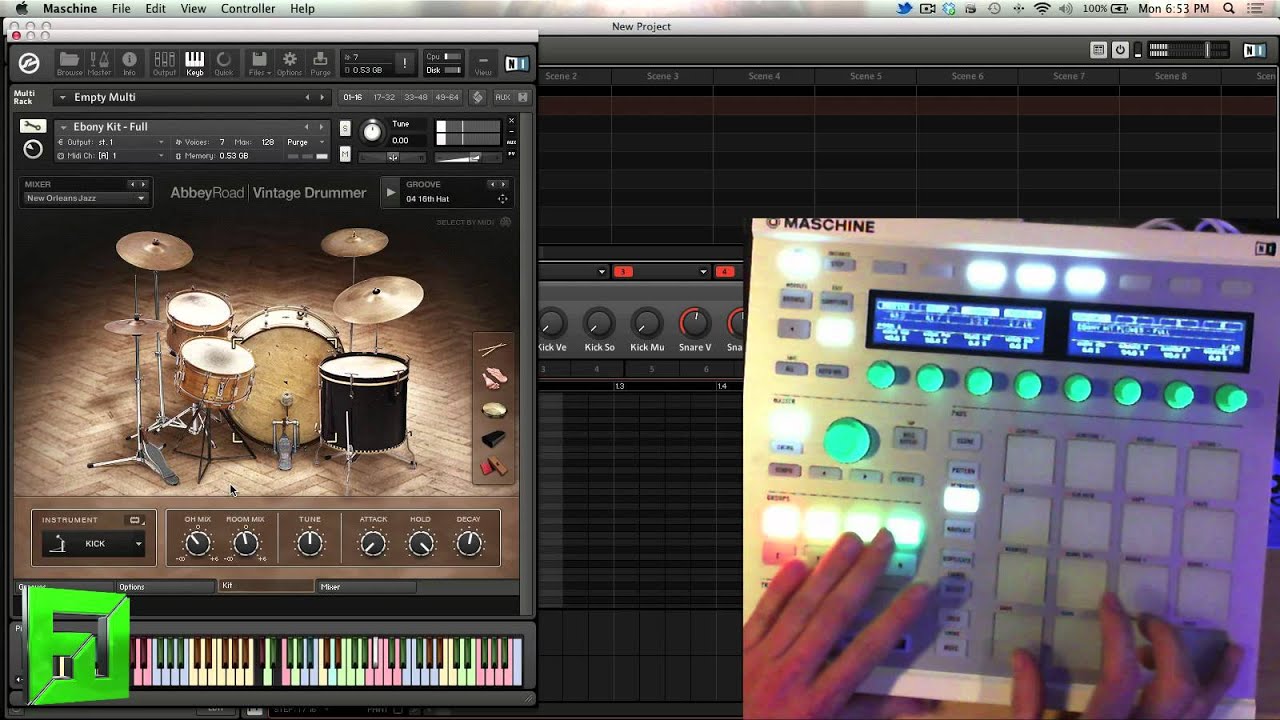Click the Purge toolbar icon
Viewport: 1280px width, 720px height.
click(320, 63)
